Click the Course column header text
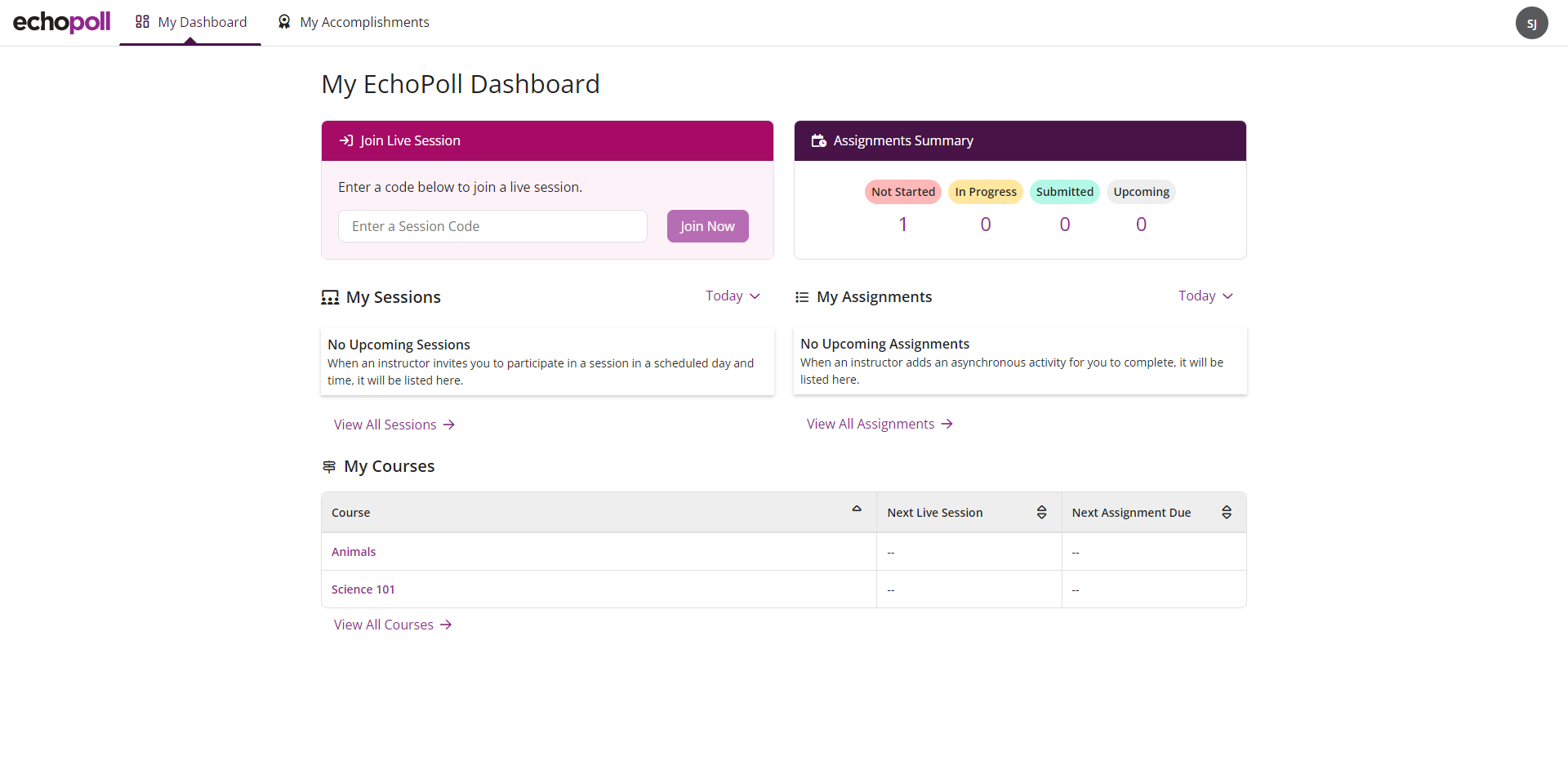 click(x=351, y=513)
